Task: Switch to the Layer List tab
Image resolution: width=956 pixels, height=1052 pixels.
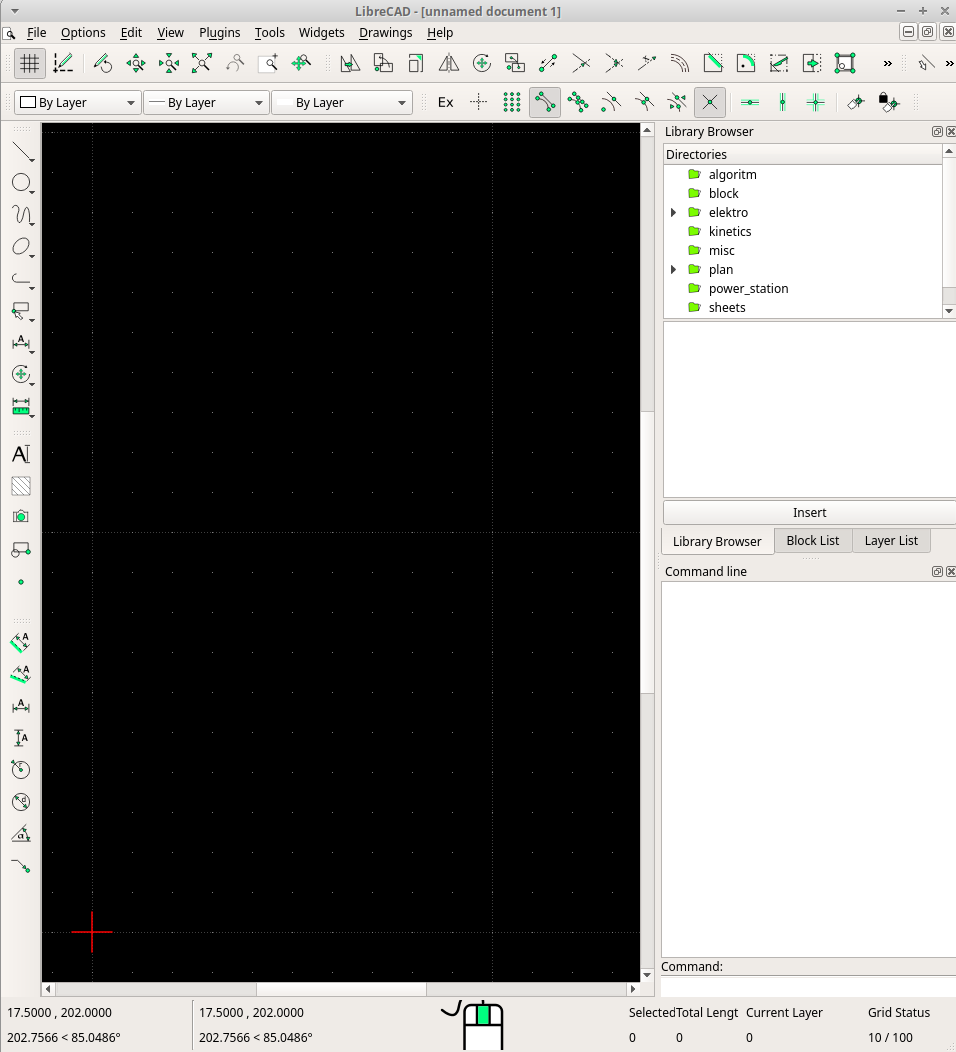Action: 890,541
